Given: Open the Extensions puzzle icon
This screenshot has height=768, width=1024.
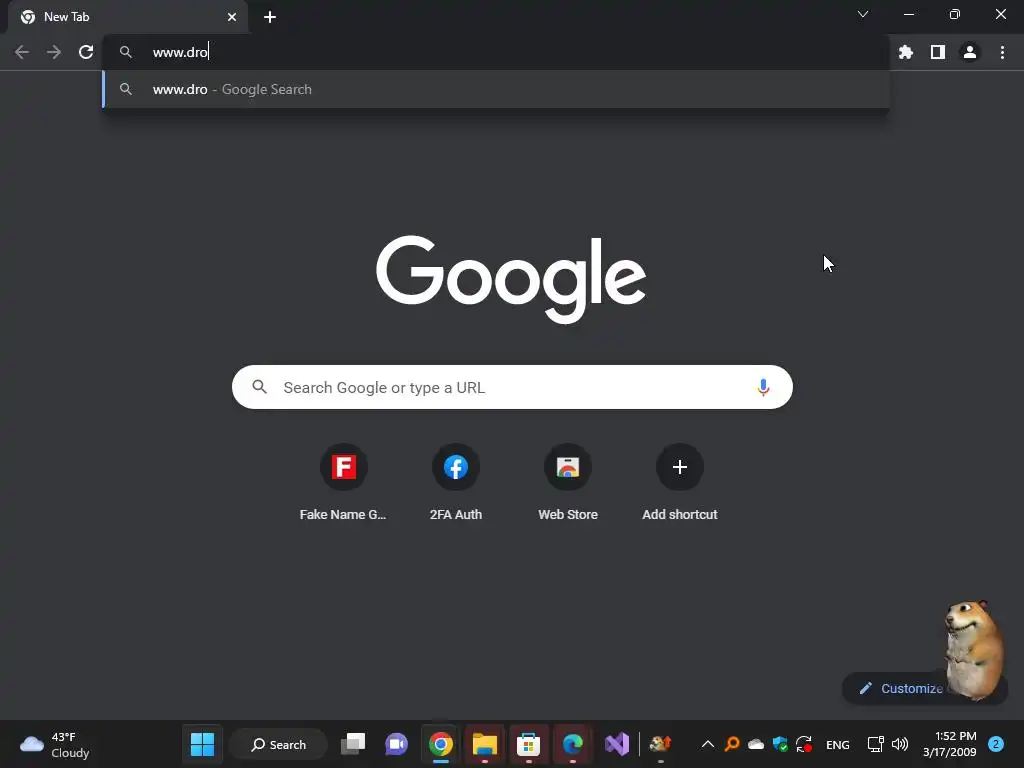Looking at the screenshot, I should pos(906,52).
